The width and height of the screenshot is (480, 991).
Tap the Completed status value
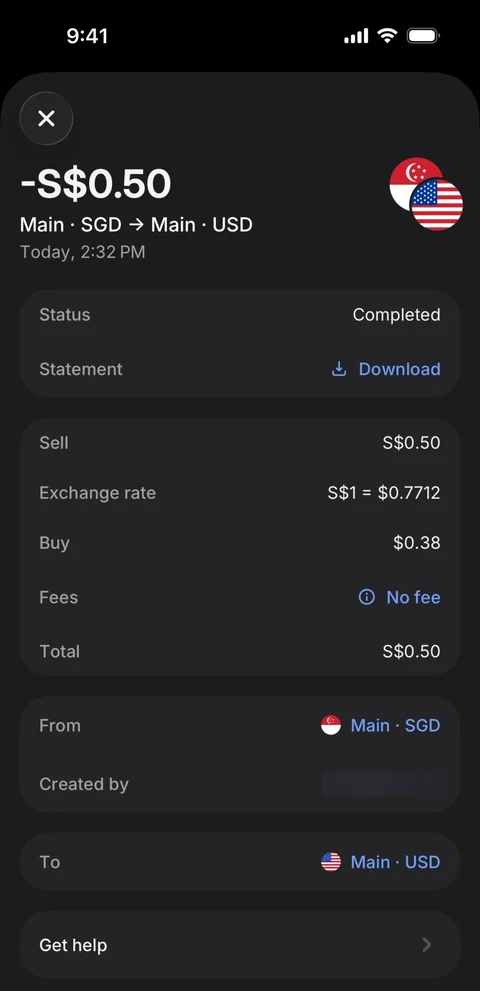[x=397, y=315]
